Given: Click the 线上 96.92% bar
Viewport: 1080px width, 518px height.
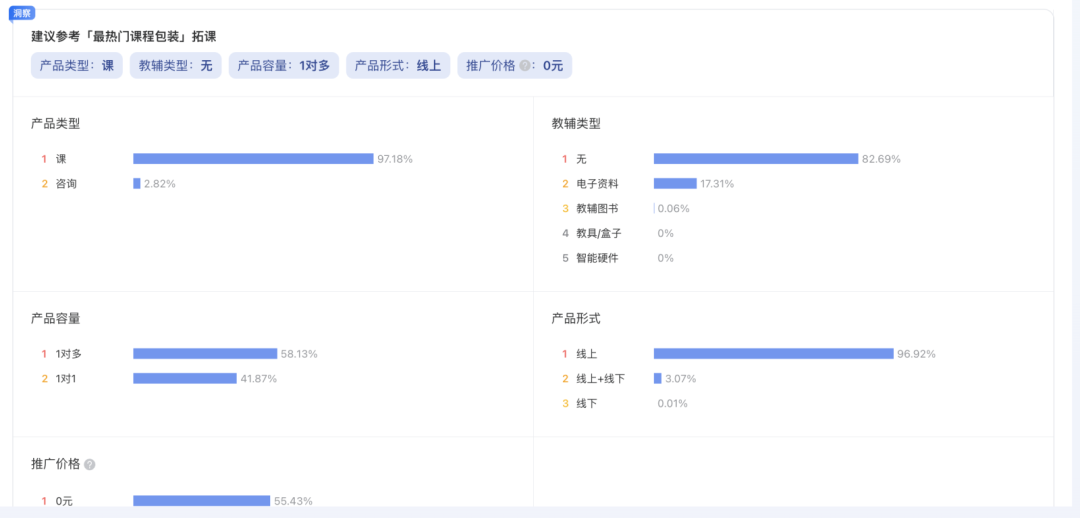Looking at the screenshot, I should (x=773, y=353).
